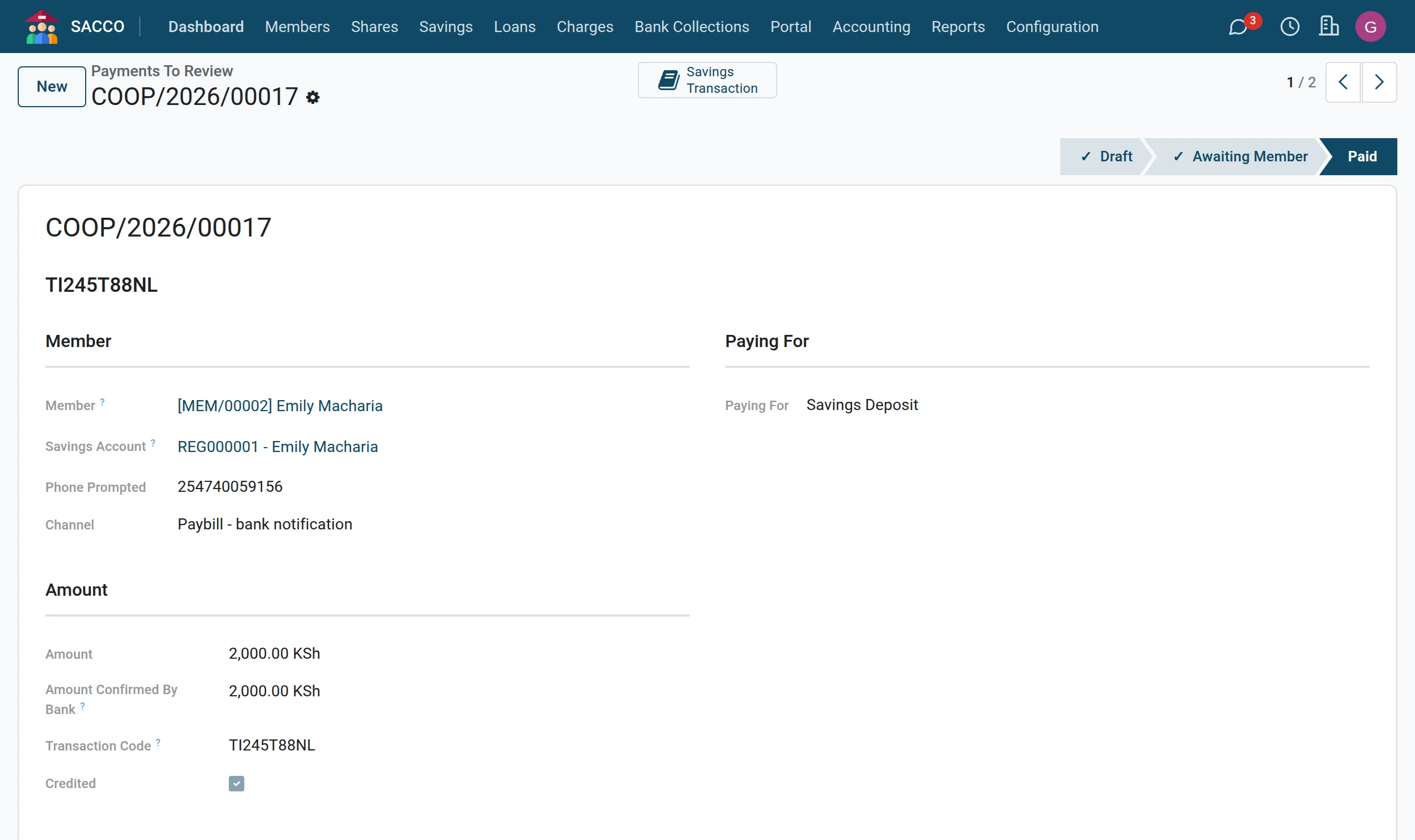Image resolution: width=1415 pixels, height=840 pixels.
Task: Click the Savings Account help question mark
Action: [153, 443]
